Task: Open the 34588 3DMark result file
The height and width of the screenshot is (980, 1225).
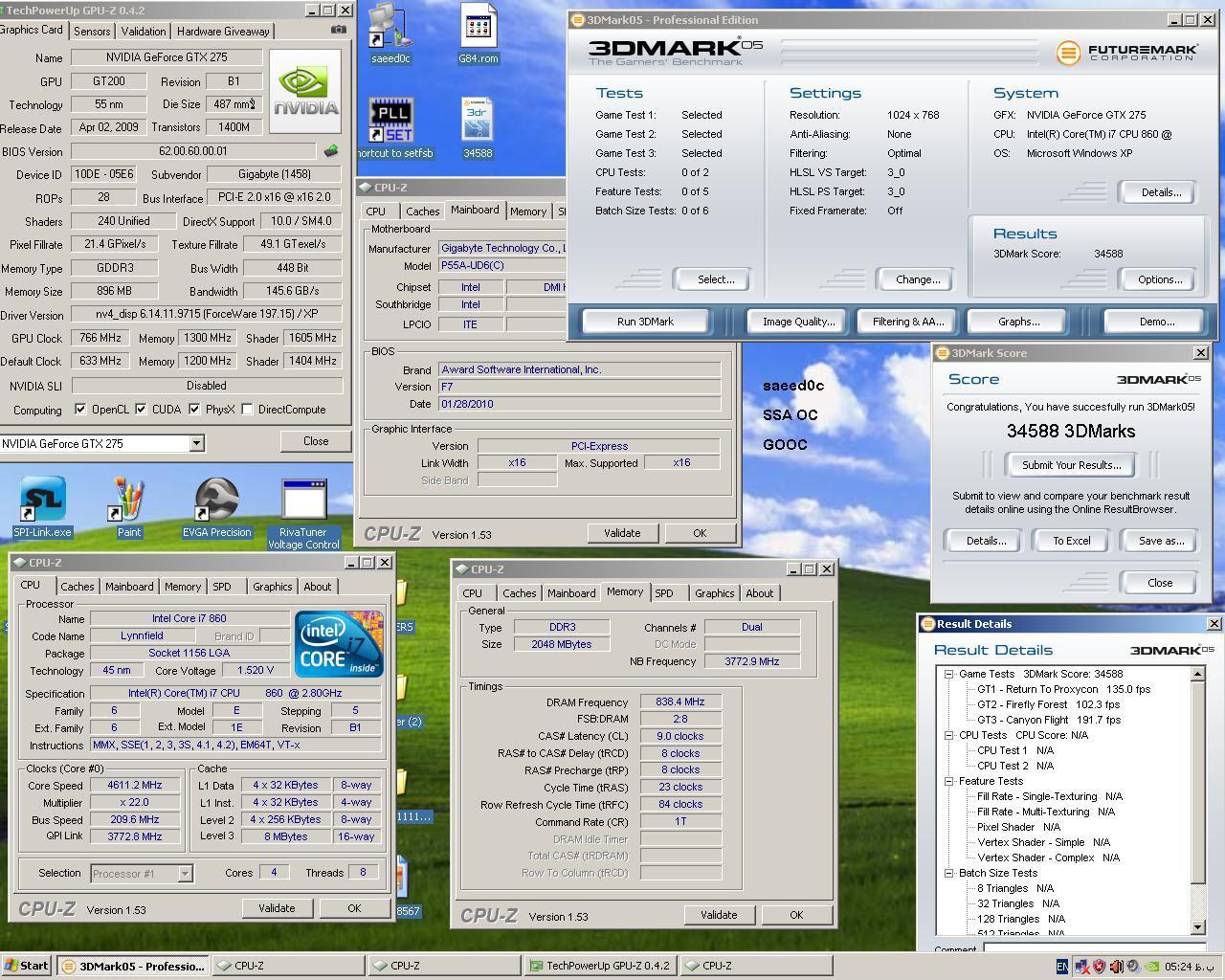Action: pyautogui.click(x=478, y=127)
